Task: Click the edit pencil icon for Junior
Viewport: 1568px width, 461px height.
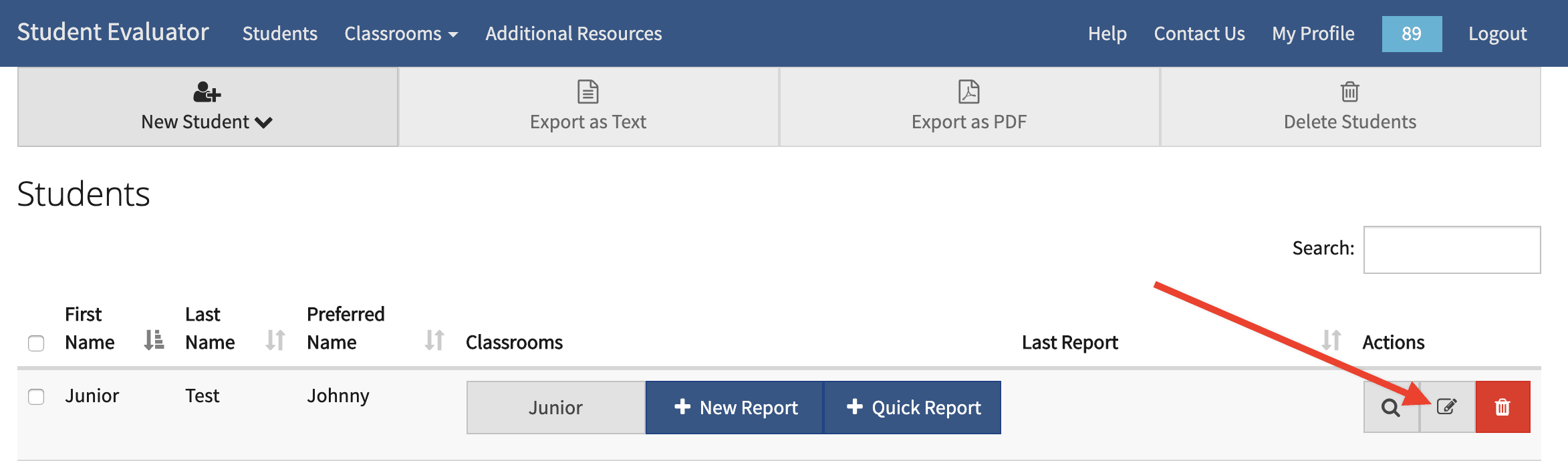Action: [x=1447, y=407]
